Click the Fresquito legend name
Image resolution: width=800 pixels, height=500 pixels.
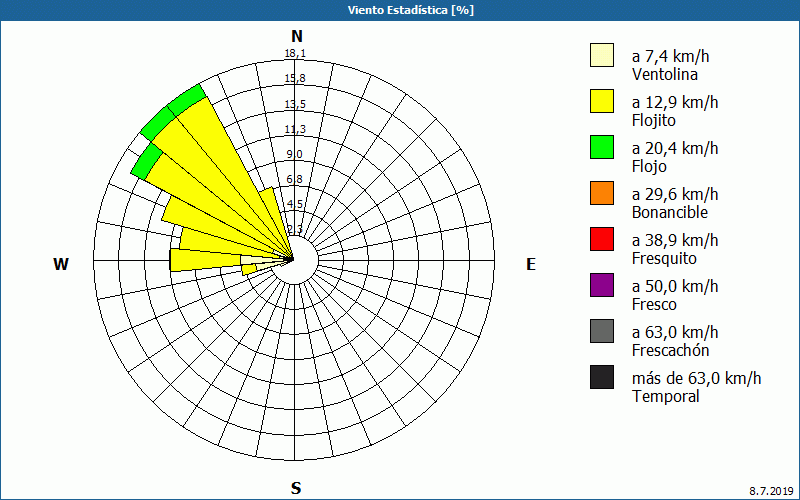(x=664, y=258)
